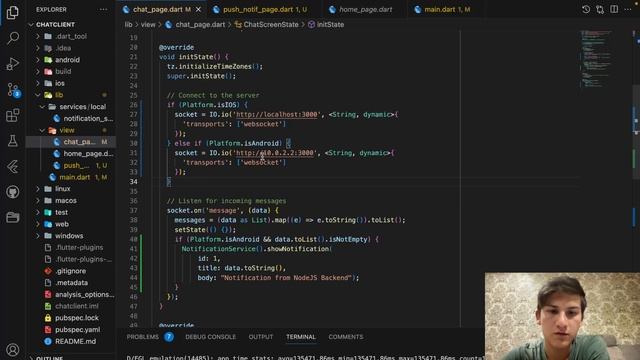Open pubspec.yaml file

[72, 329]
